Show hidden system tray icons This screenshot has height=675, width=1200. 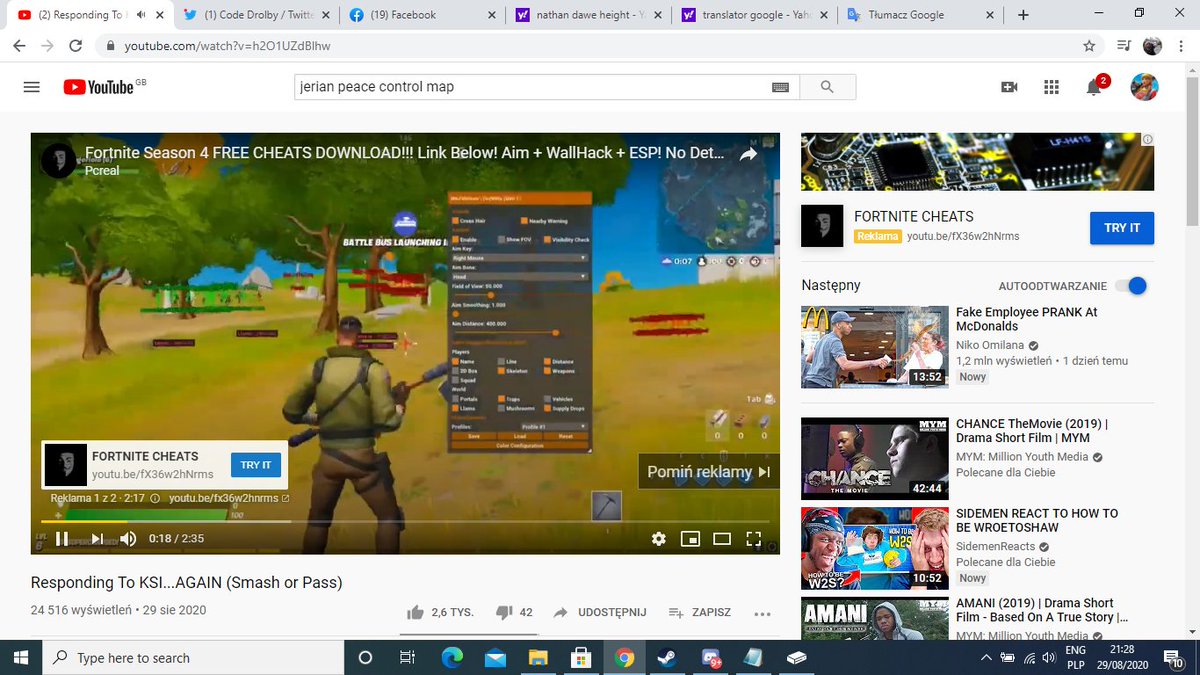987,657
